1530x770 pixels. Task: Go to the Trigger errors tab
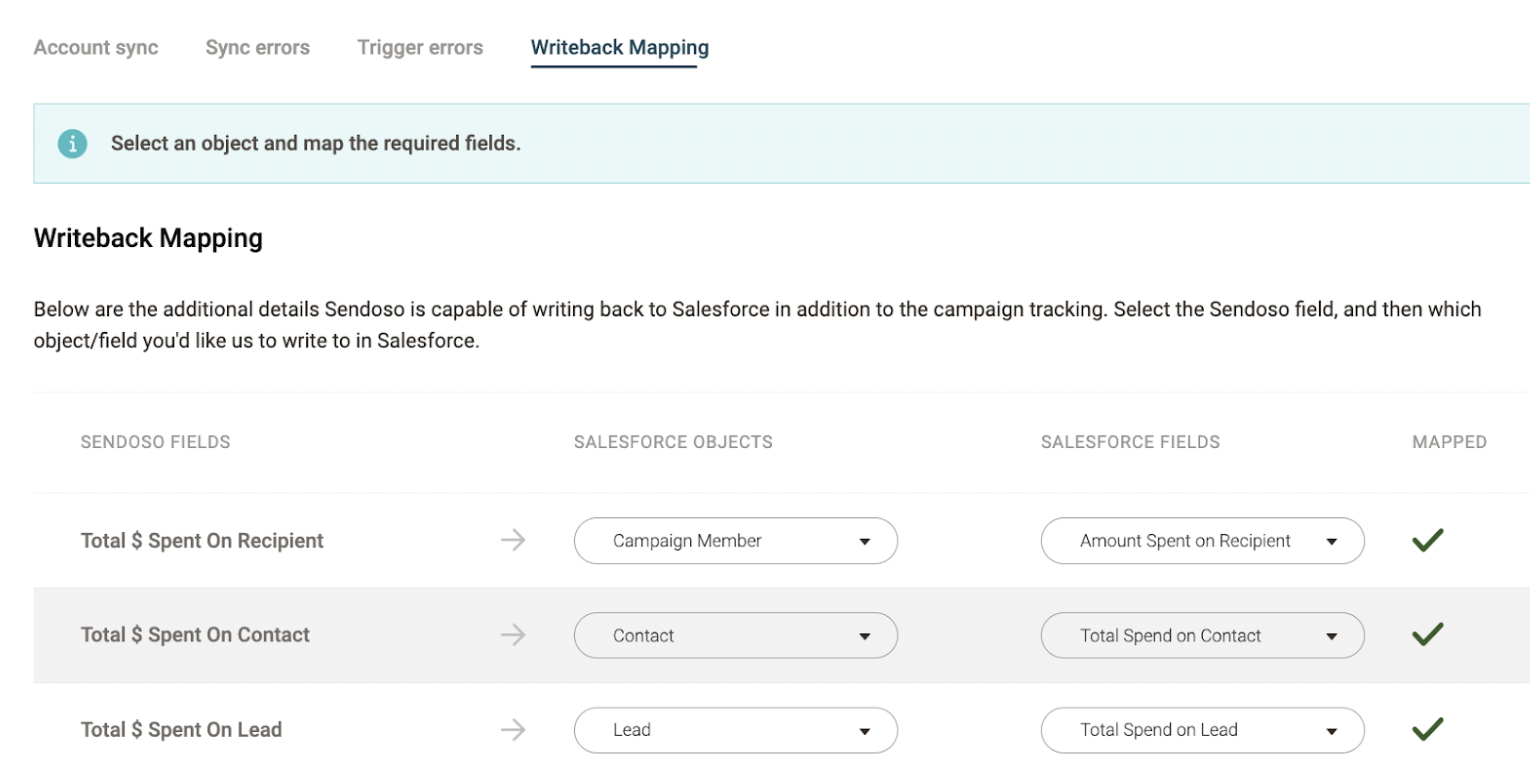[x=420, y=47]
